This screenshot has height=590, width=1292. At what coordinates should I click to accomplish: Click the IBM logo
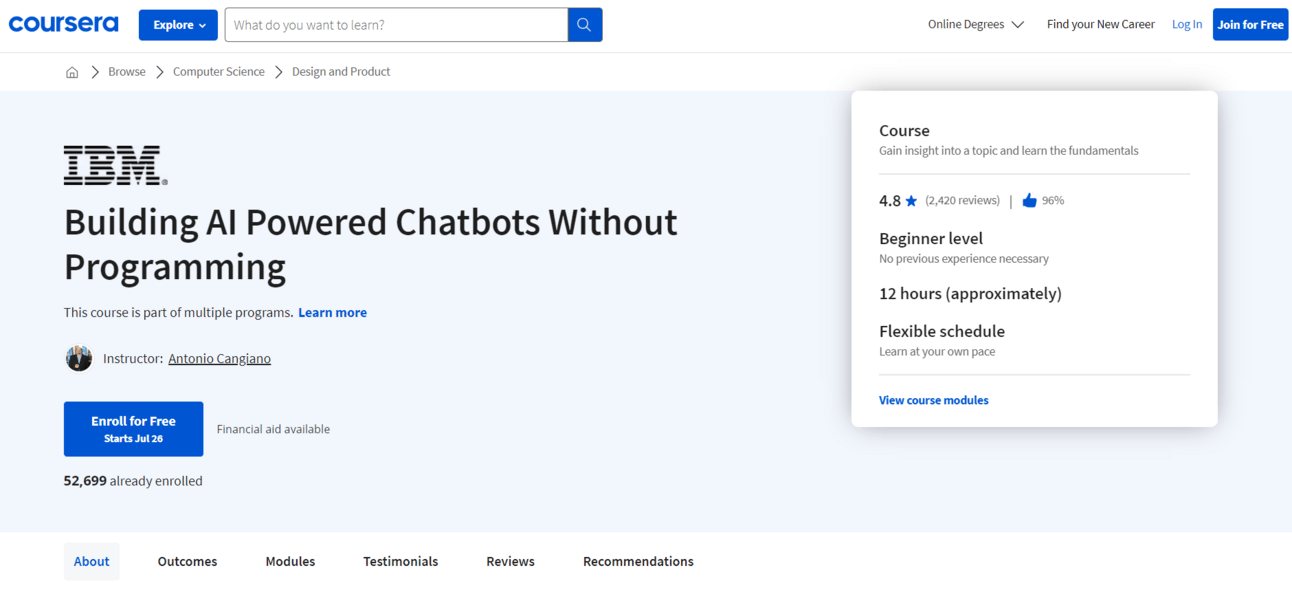[116, 165]
